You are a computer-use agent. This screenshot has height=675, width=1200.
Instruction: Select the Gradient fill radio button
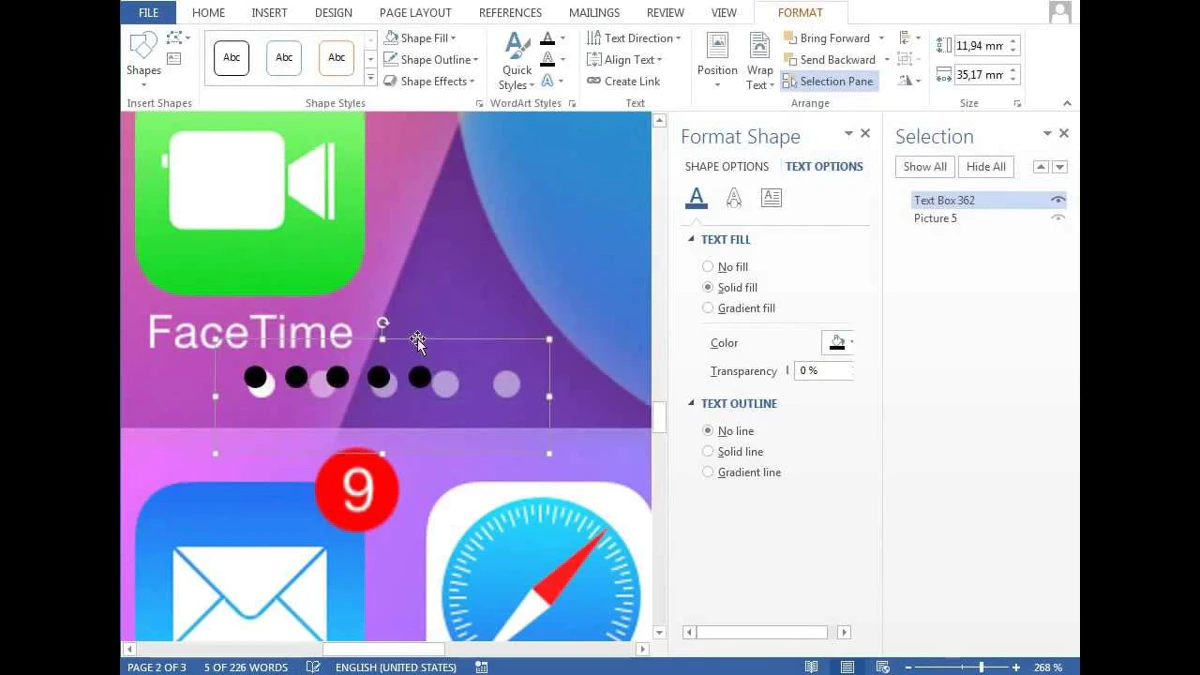tap(709, 308)
